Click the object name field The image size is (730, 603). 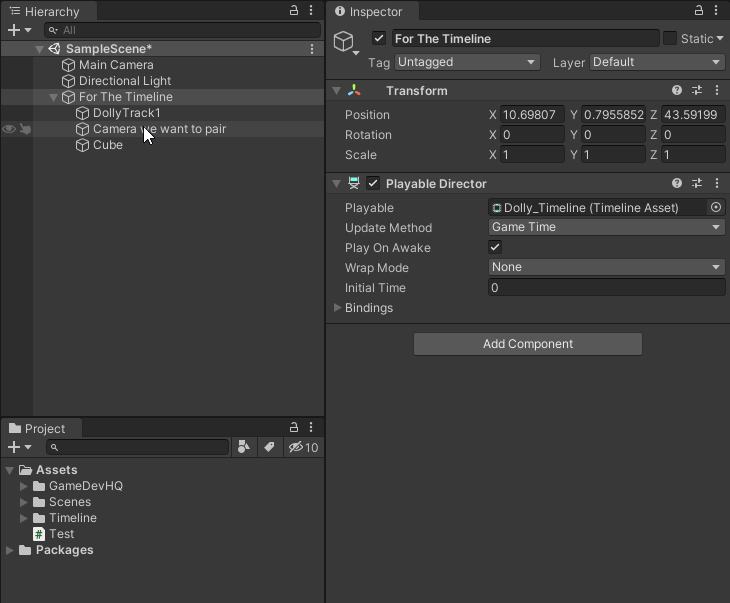tap(526, 38)
